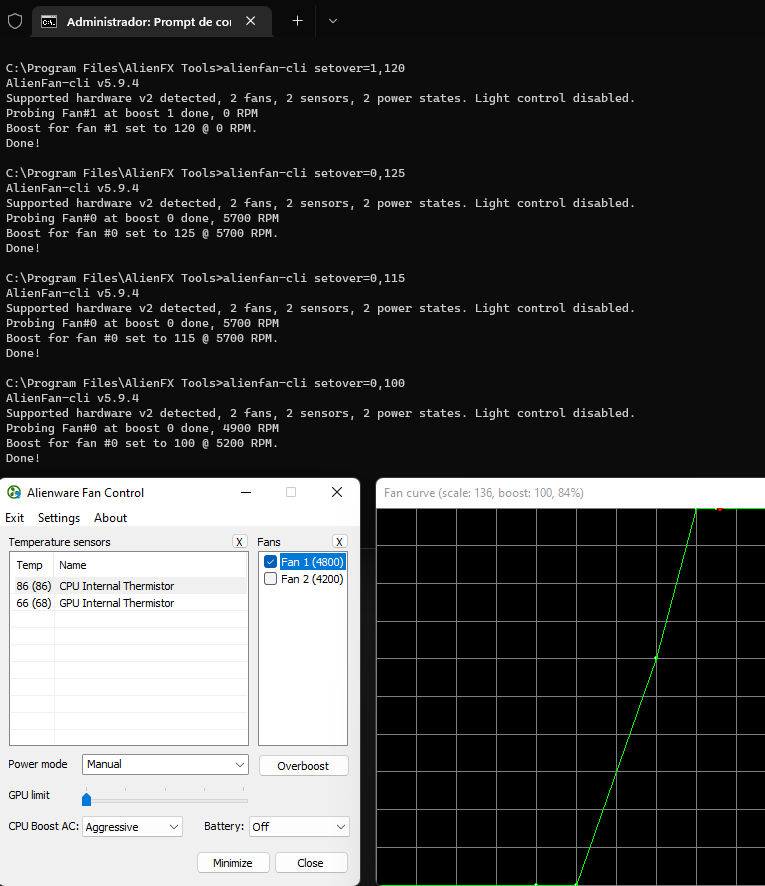Uncheck Fan 1 (4800) checkbox
This screenshot has height=886, width=765.
[271, 562]
